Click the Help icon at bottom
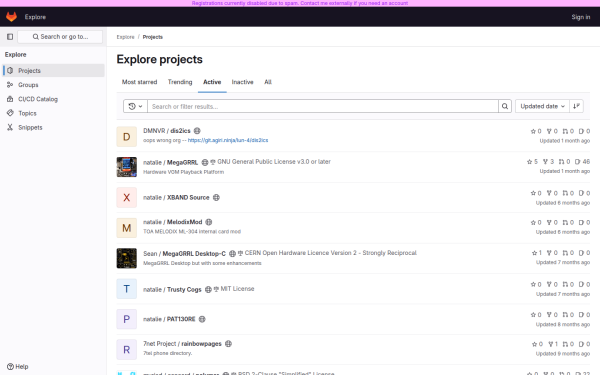The height and width of the screenshot is (375, 600). pos(10,367)
